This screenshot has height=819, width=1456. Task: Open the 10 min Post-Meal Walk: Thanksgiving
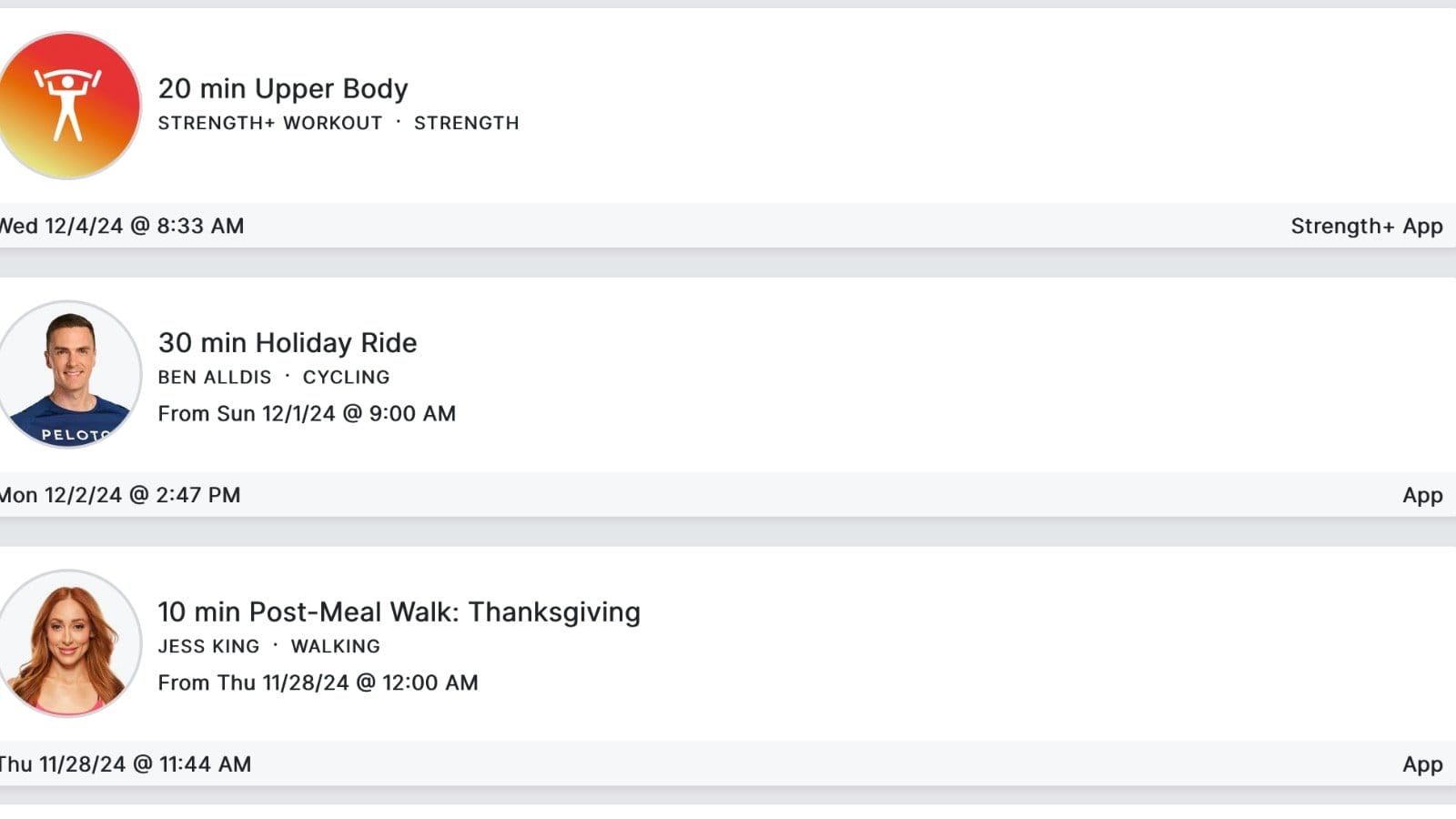point(399,612)
